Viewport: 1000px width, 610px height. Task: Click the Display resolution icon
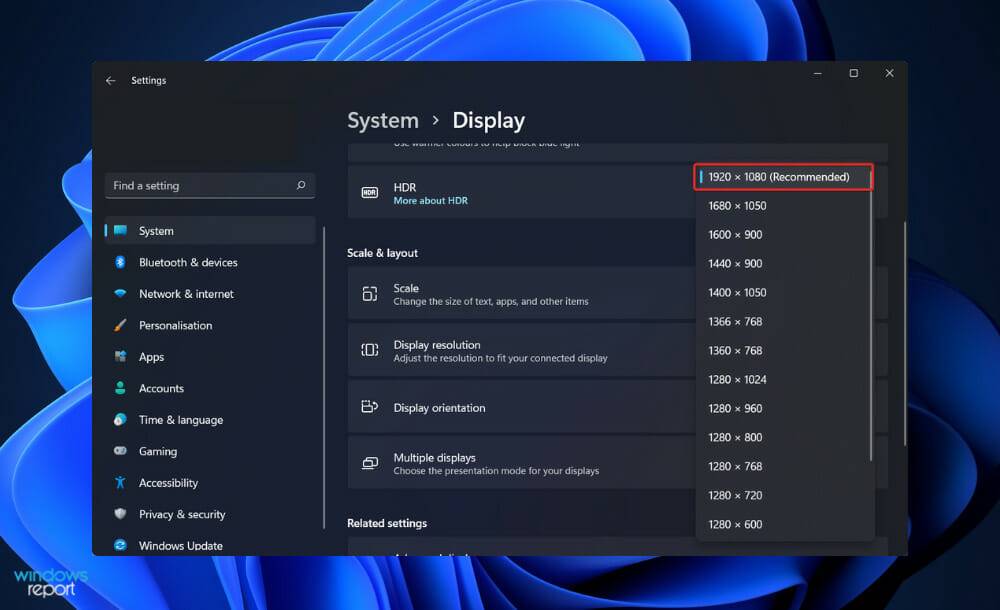pyautogui.click(x=369, y=350)
